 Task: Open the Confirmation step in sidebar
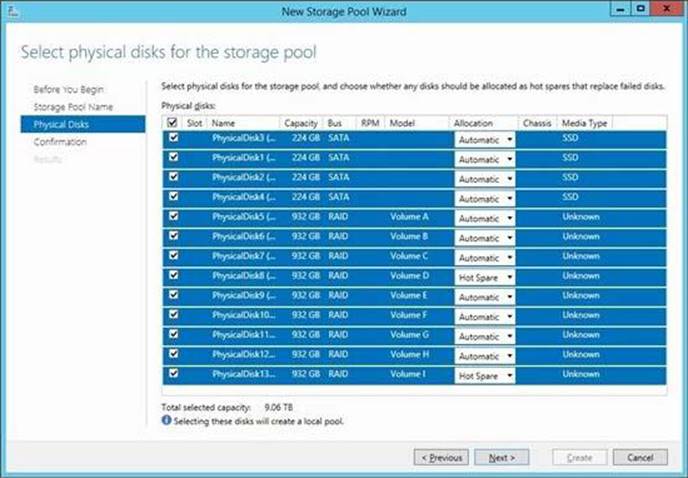(60, 142)
